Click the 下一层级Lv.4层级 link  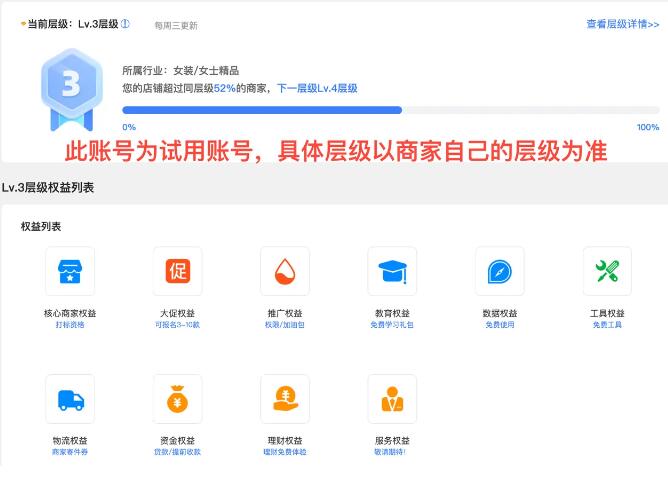pyautogui.click(x=317, y=88)
